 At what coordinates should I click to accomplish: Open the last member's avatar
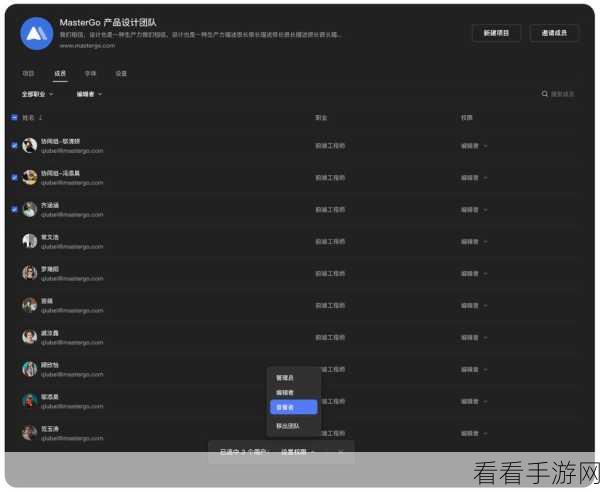pyautogui.click(x=29, y=433)
